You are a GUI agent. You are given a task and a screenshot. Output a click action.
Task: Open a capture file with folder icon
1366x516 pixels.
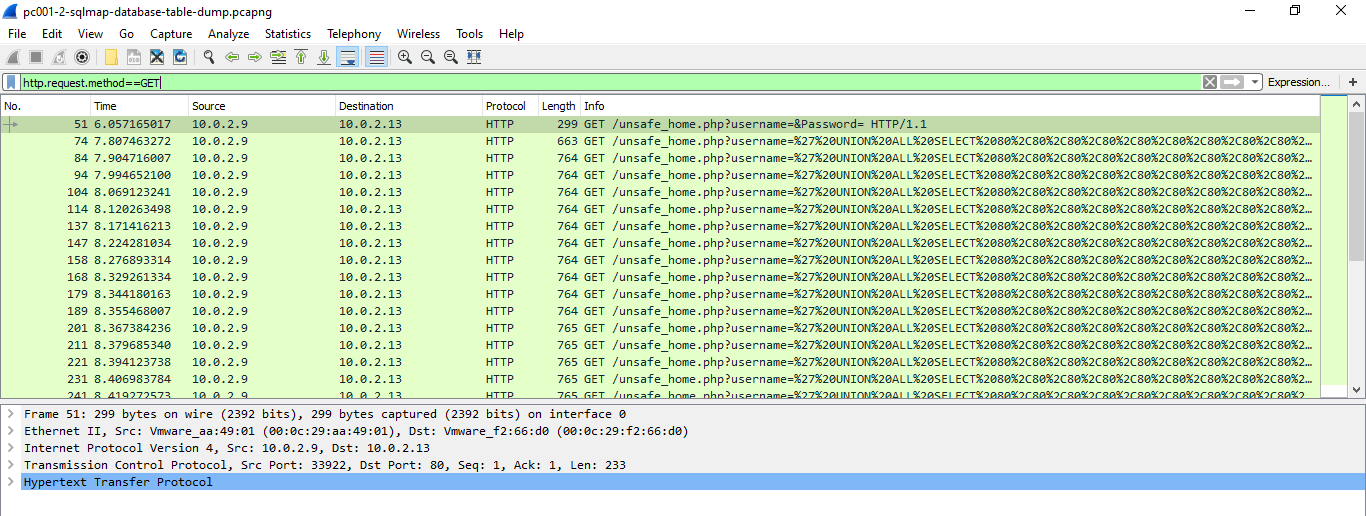point(111,57)
